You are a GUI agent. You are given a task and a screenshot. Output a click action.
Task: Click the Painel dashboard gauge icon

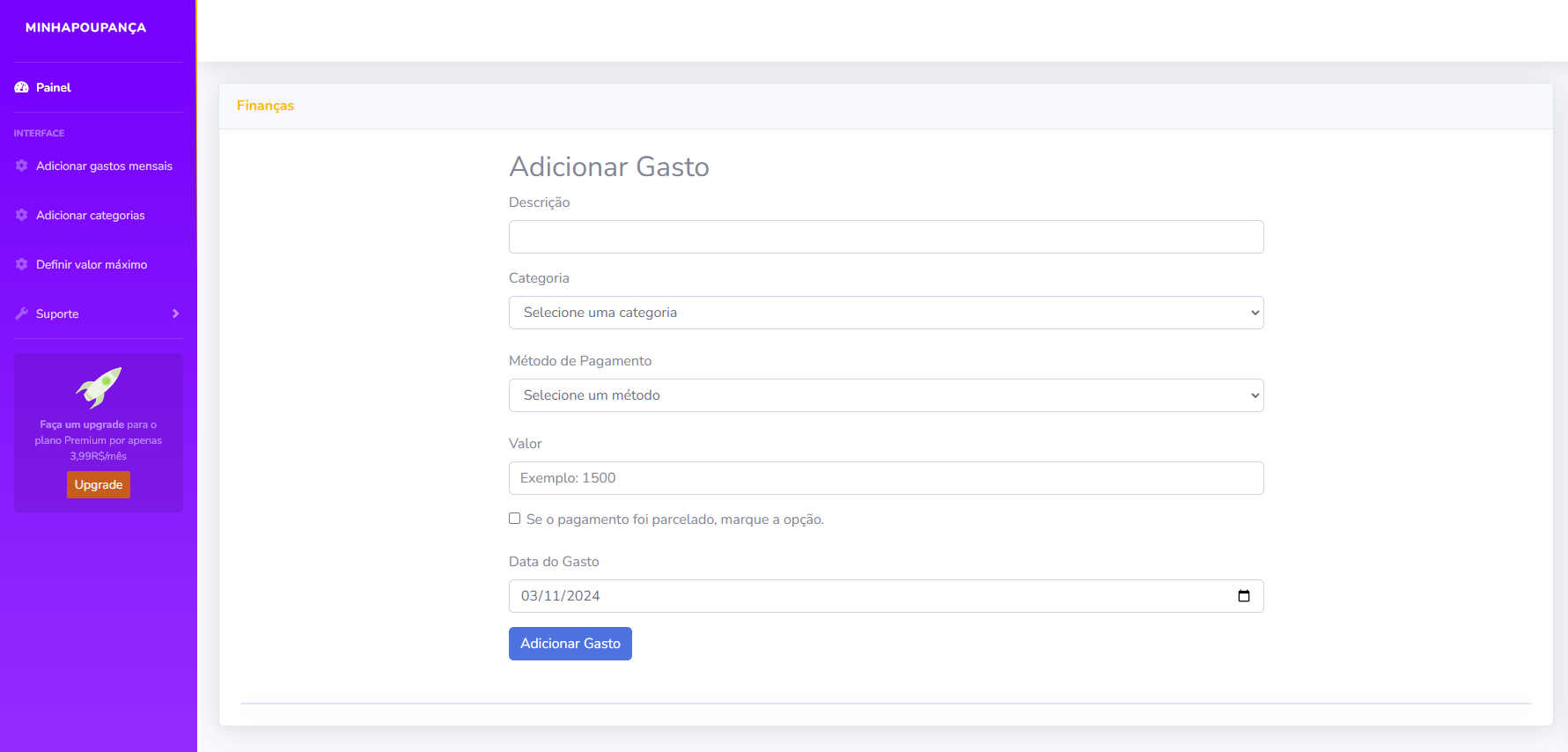[x=22, y=87]
